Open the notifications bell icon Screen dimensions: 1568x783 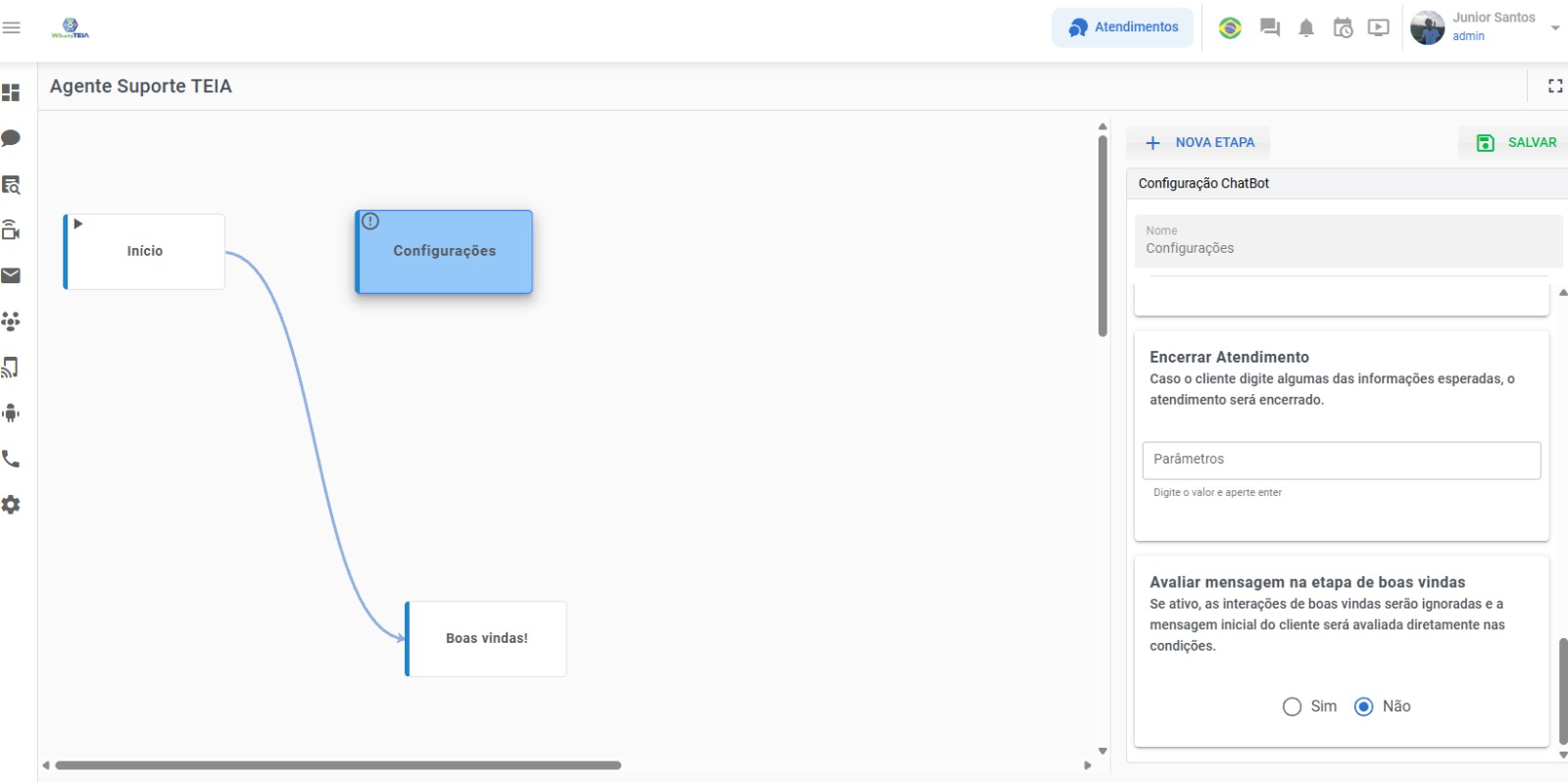pyautogui.click(x=1305, y=28)
